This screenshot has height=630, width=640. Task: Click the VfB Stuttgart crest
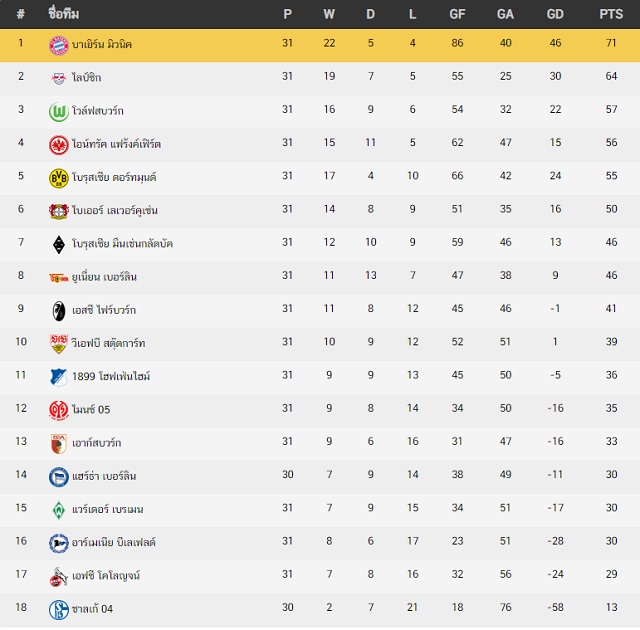click(59, 344)
